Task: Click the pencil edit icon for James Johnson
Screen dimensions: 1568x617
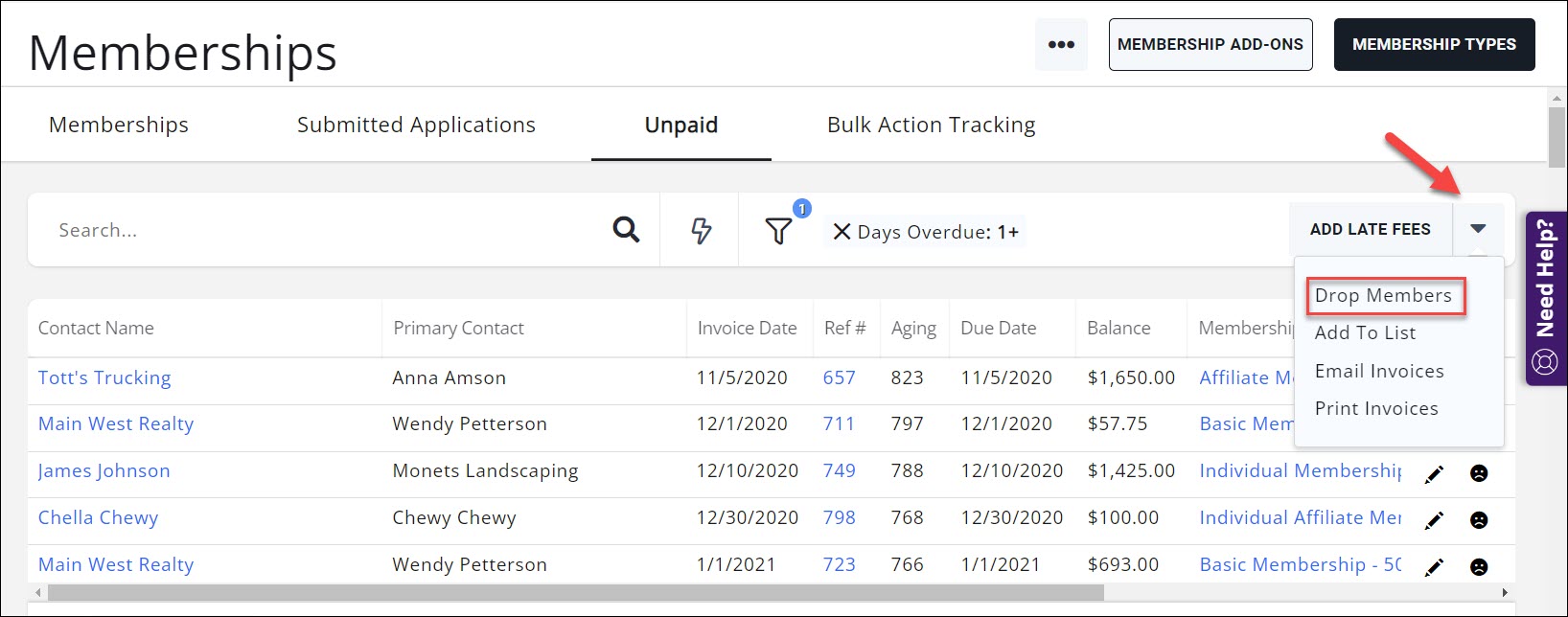Action: coord(1434,473)
